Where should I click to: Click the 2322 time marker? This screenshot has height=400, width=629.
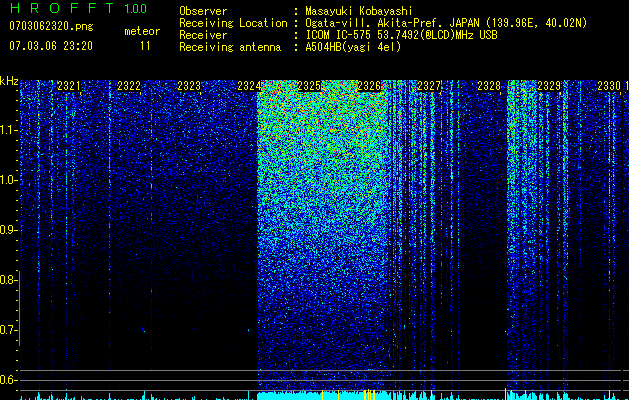tap(129, 86)
